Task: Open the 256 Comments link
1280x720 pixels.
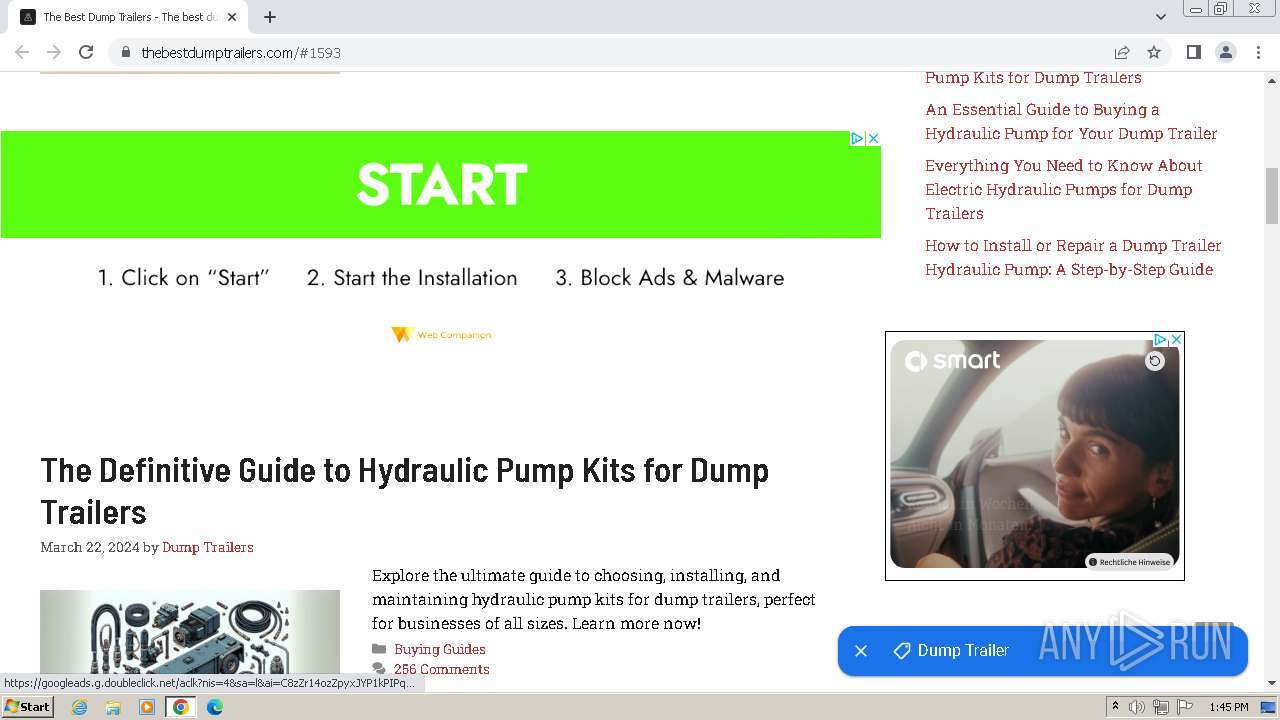Action: 441,669
